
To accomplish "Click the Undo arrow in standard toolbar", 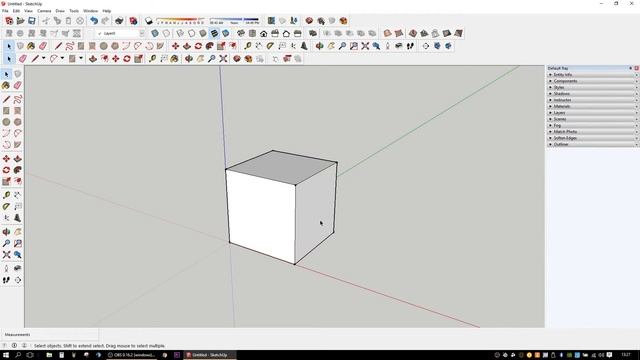I will (94, 20).
